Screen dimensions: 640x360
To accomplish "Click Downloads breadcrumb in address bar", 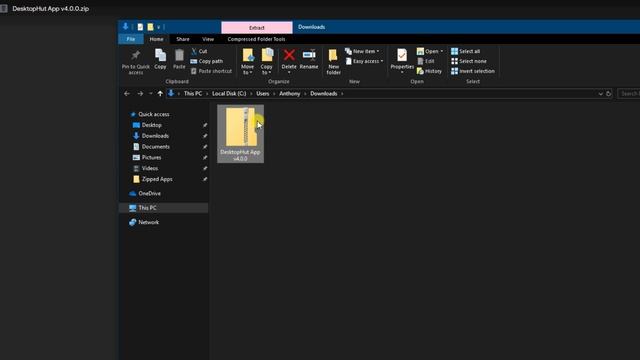I will 324,93.
